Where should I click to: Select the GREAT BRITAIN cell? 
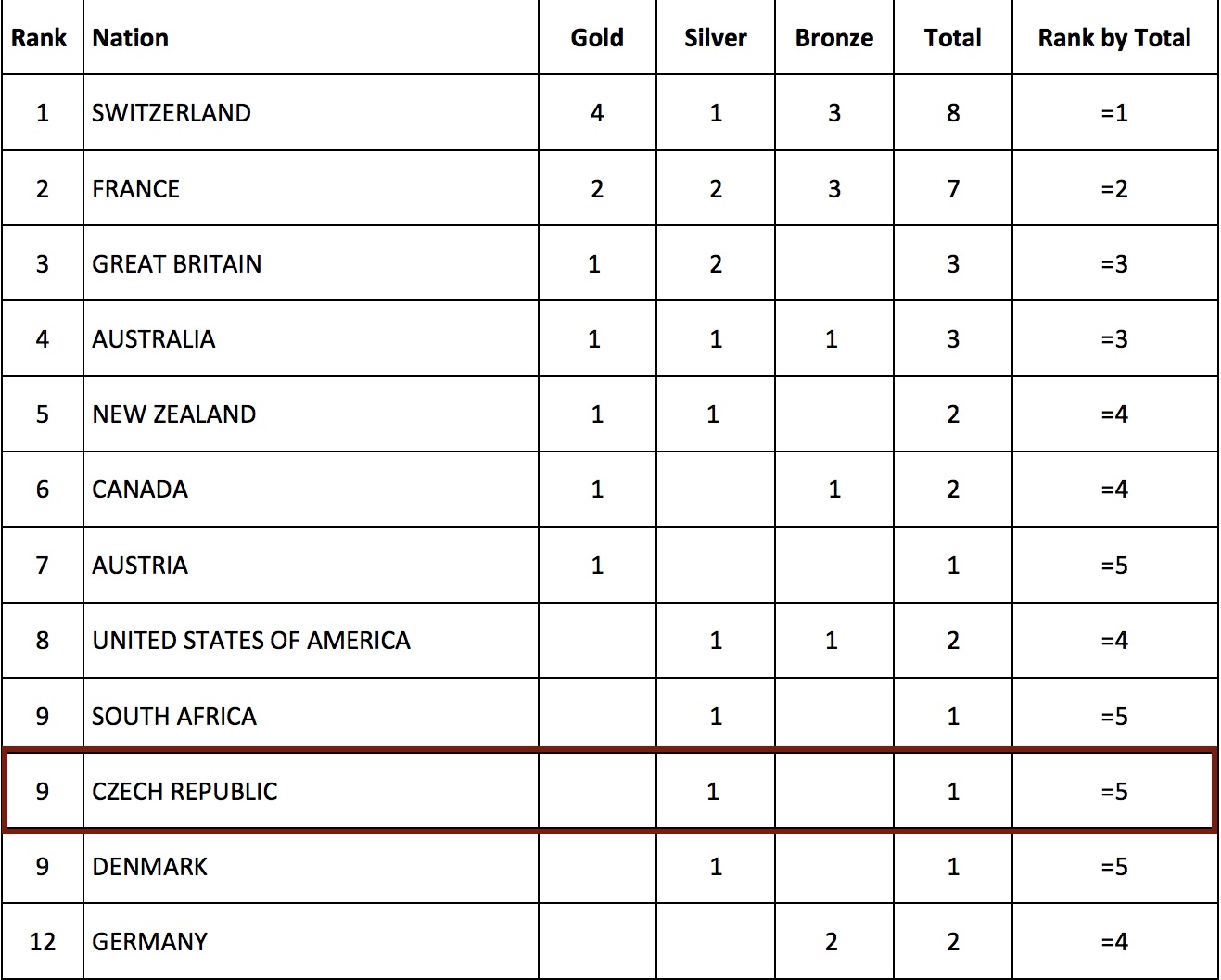(x=311, y=263)
